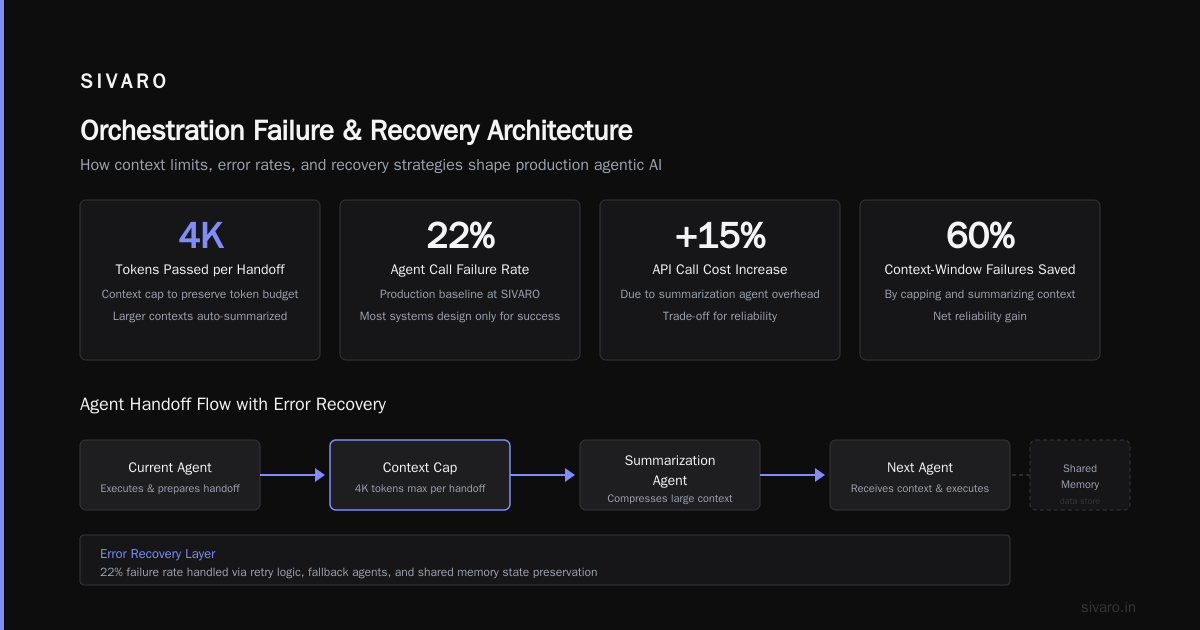Open the 60% Context-Window Failures Saved card
This screenshot has width=1200, height=630.
980,280
